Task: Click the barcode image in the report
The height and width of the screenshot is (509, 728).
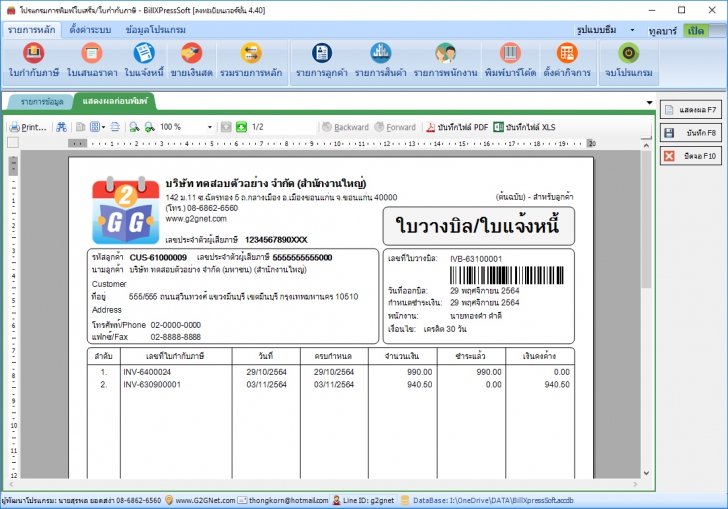Action: point(507,275)
